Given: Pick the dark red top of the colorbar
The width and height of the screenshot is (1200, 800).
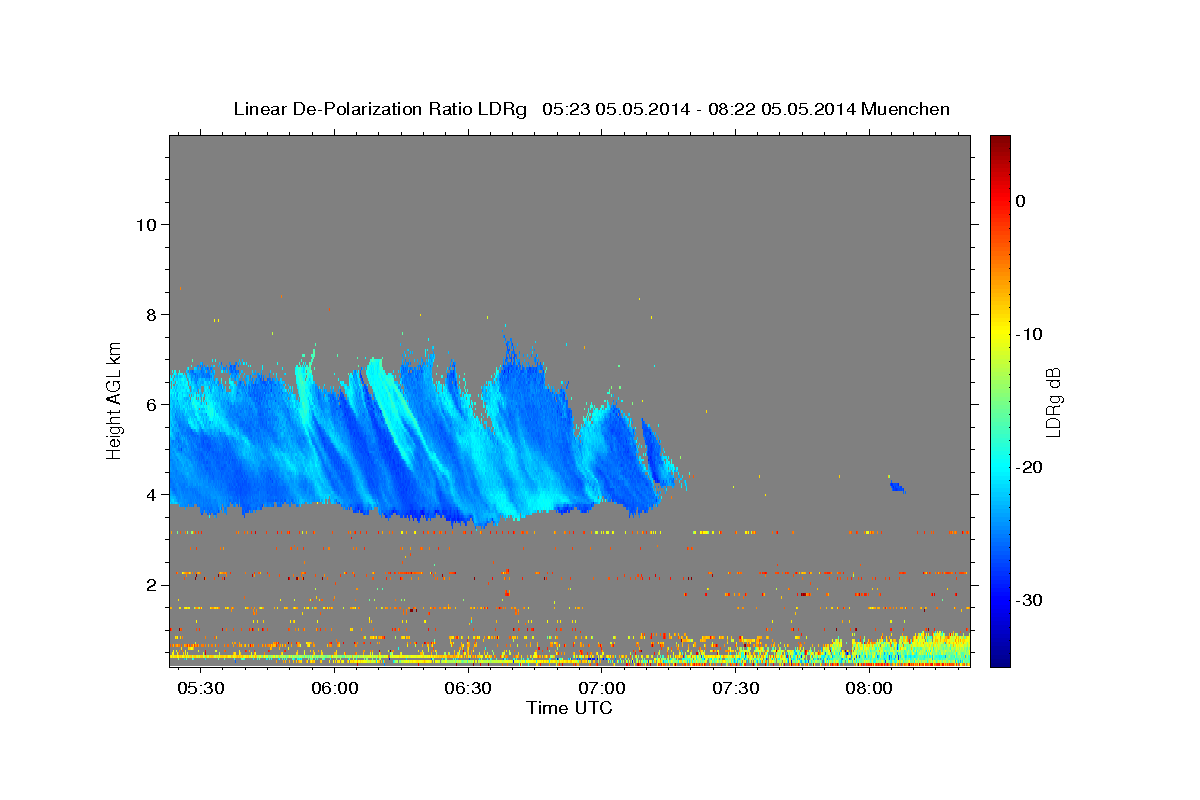Looking at the screenshot, I should click(x=1000, y=143).
